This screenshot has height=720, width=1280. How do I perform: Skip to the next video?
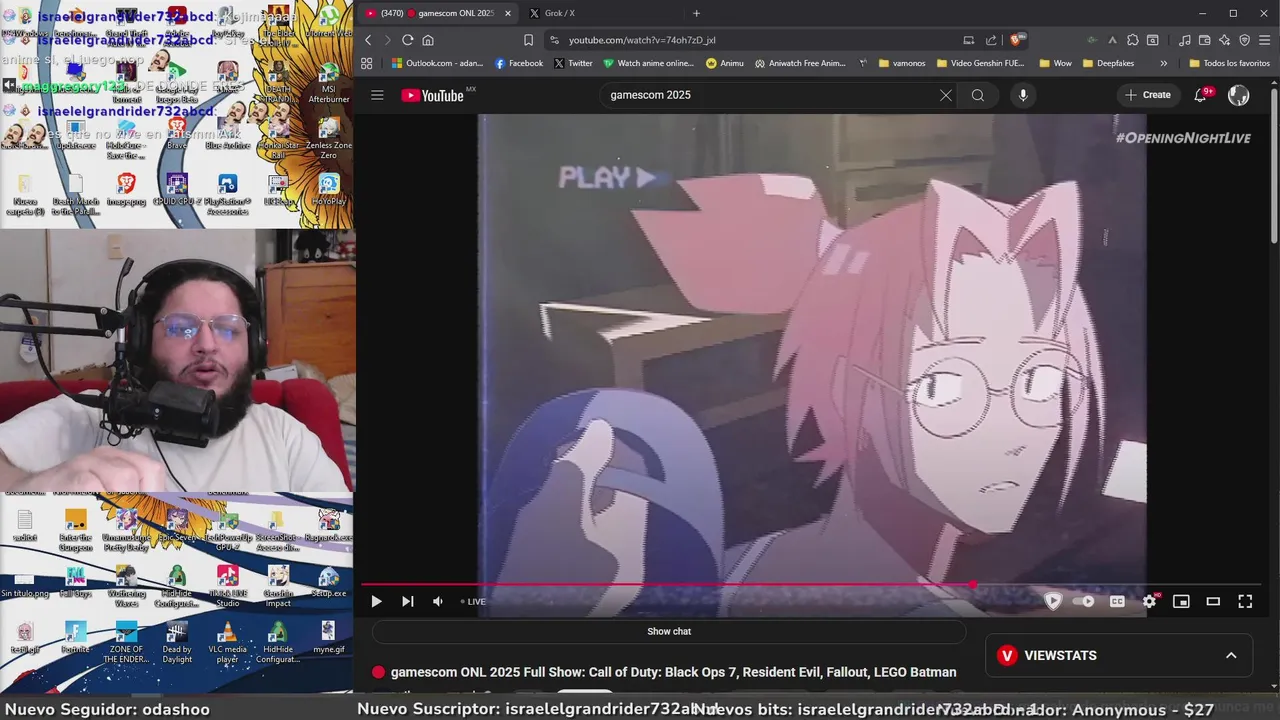[407, 601]
